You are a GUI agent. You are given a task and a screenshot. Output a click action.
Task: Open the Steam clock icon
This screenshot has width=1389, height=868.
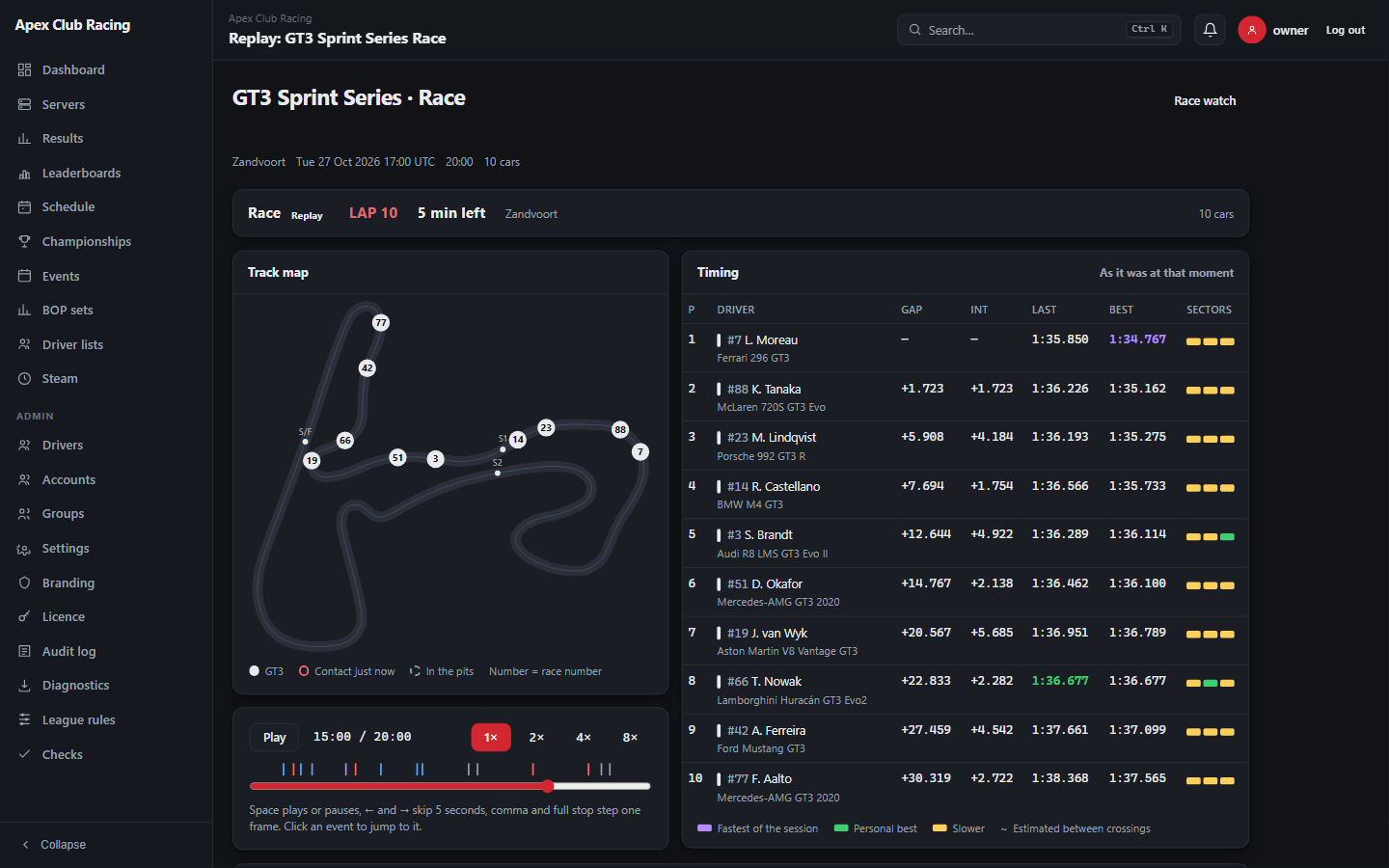pyautogui.click(x=24, y=378)
